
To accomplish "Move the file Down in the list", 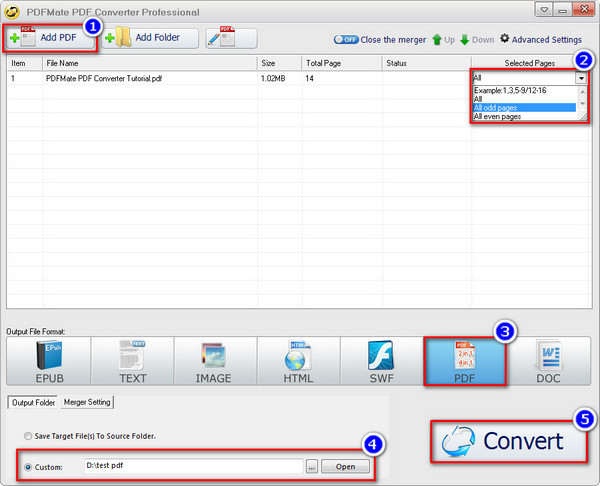I will [x=477, y=39].
